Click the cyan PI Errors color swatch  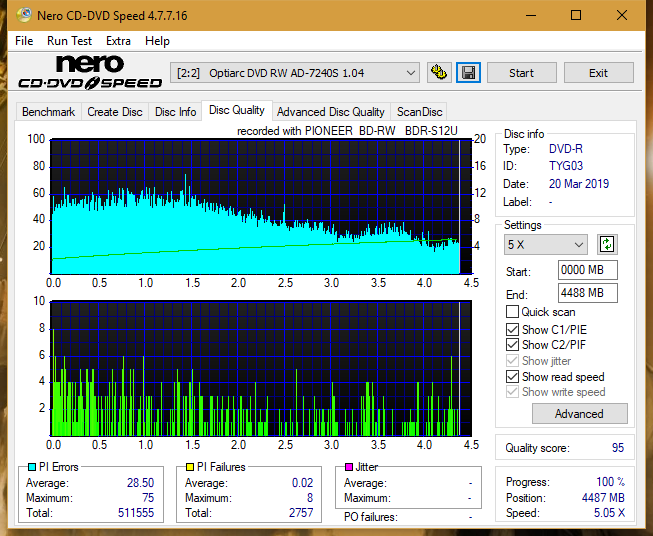pyautogui.click(x=32, y=467)
